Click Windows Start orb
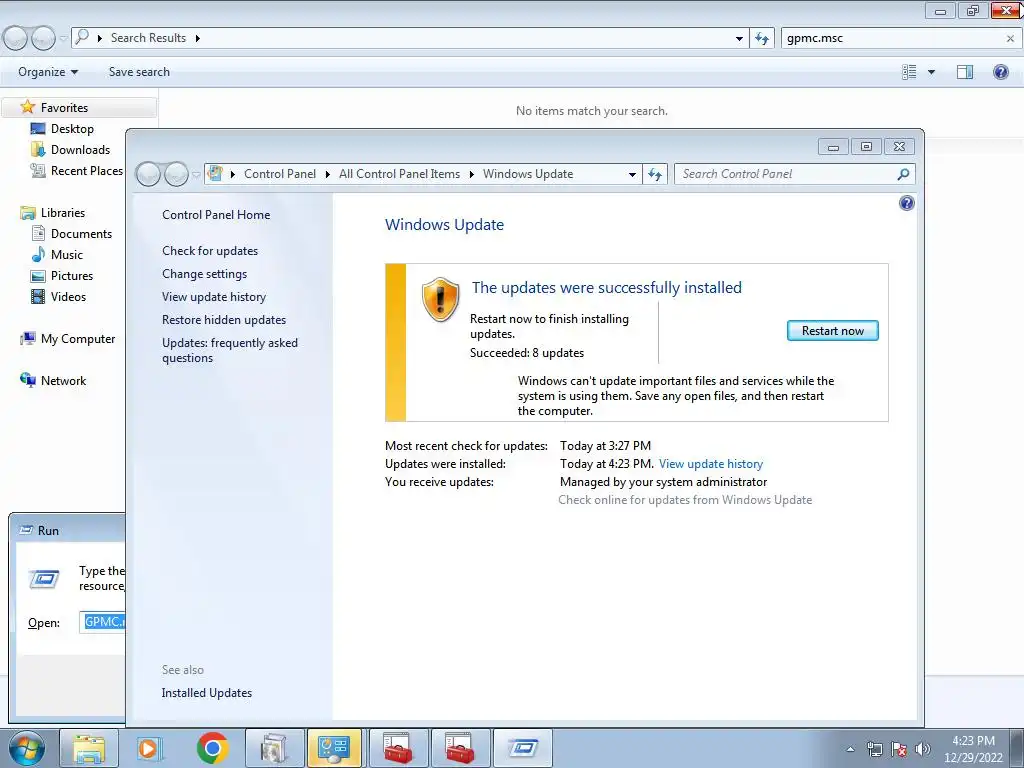The image size is (1024, 768). pyautogui.click(x=27, y=748)
